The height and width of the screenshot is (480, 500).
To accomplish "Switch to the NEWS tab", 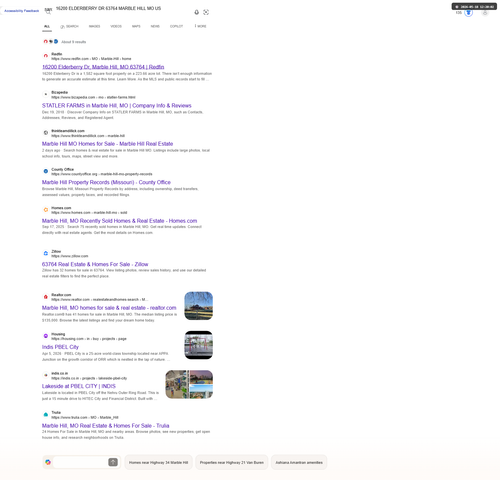I will tap(155, 26).
